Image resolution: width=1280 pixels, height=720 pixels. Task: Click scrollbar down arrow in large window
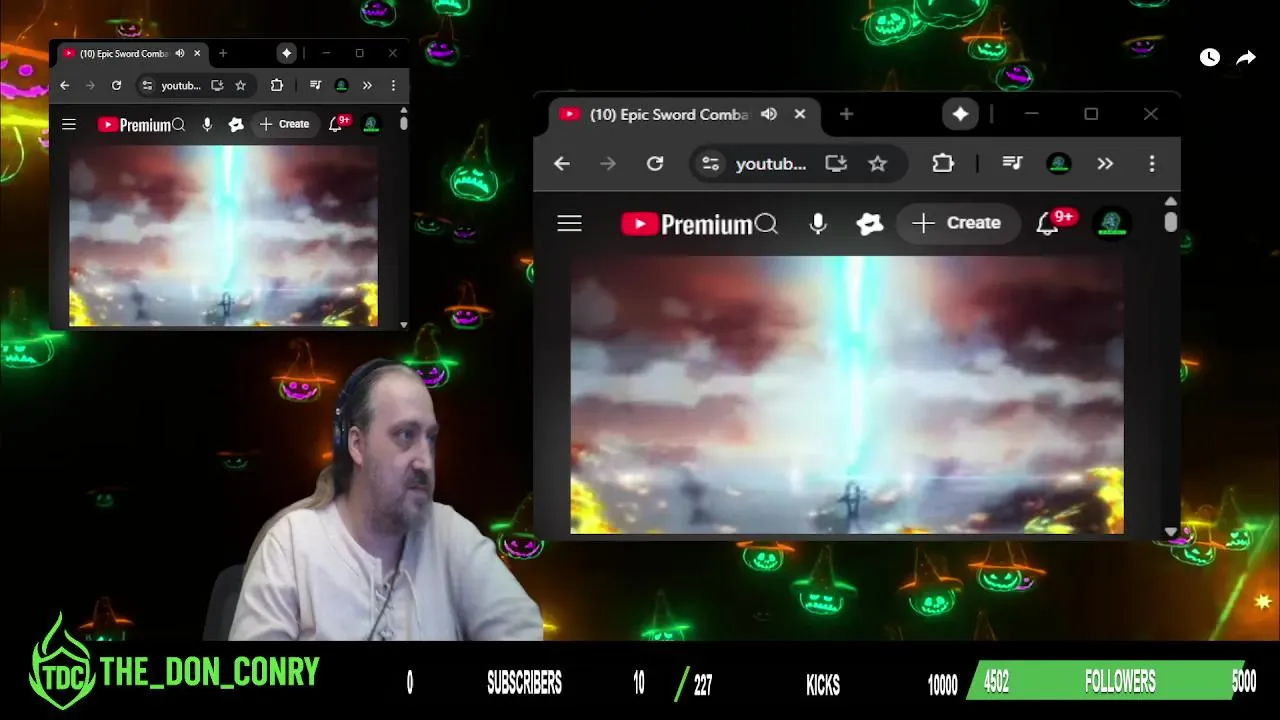coord(1171,531)
